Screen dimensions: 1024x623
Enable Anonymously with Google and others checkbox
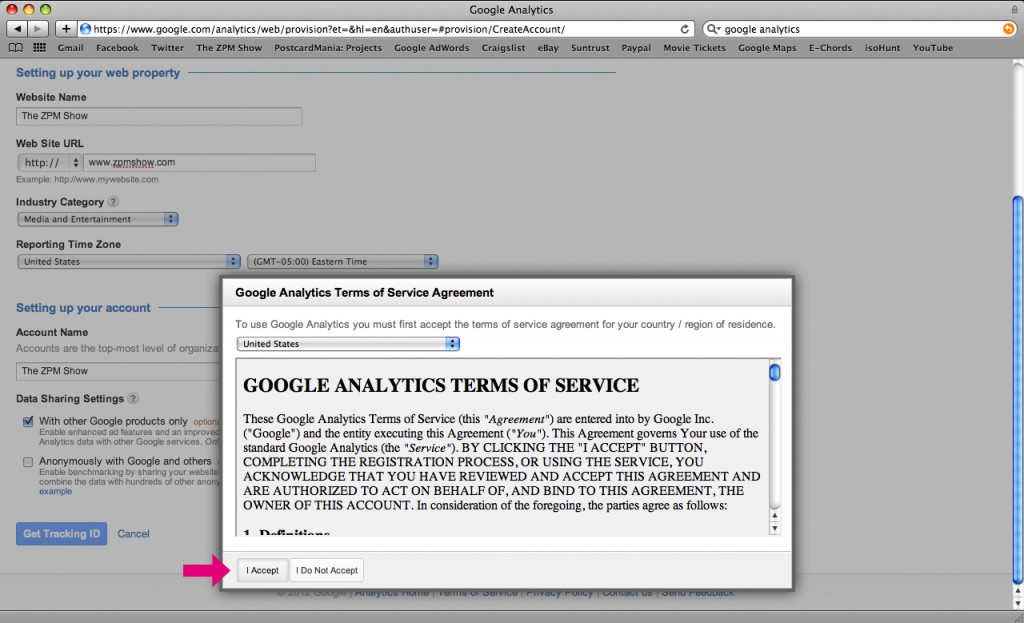(x=28, y=462)
